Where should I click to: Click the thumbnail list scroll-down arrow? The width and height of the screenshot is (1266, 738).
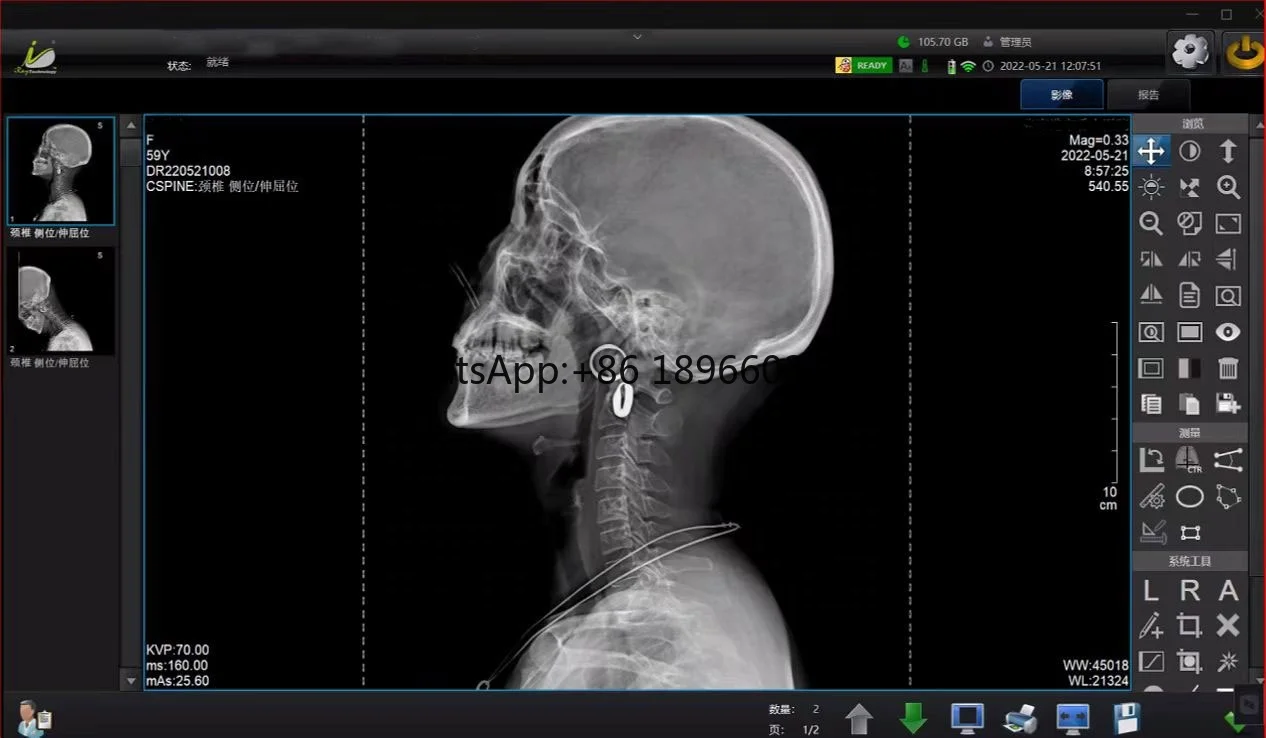pos(130,680)
